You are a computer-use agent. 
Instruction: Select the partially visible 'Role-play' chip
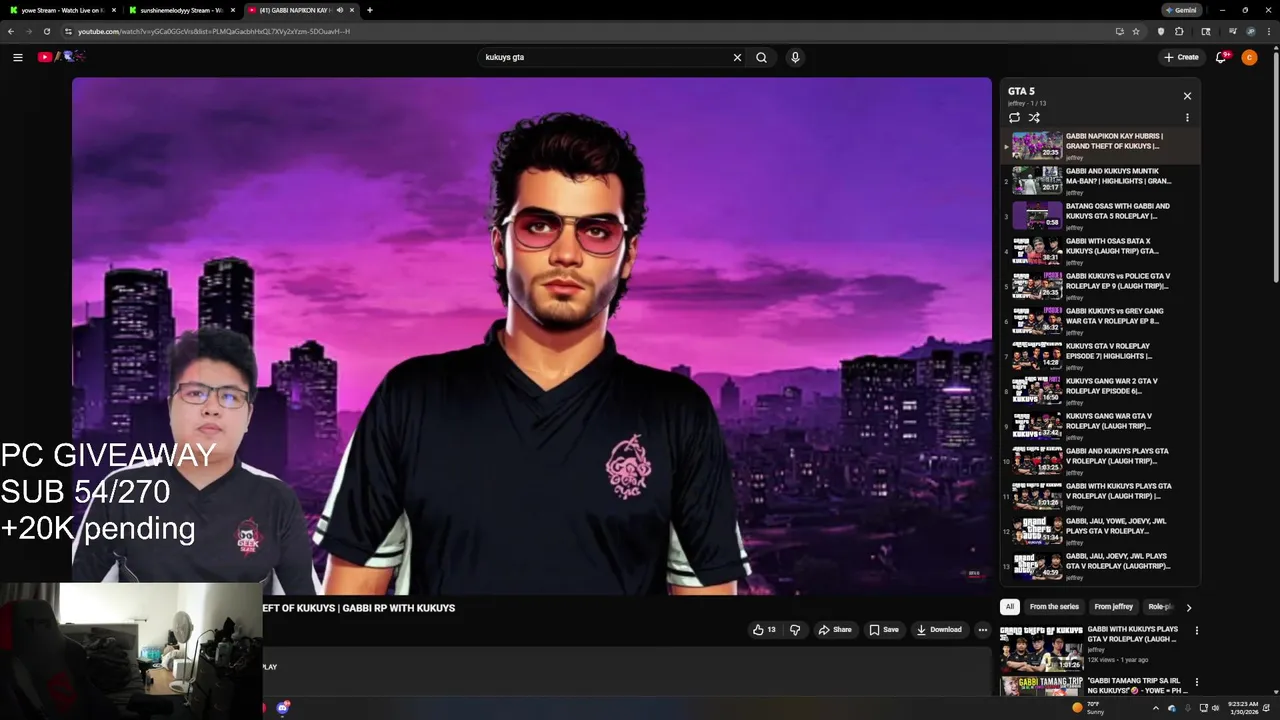[x=1160, y=607]
